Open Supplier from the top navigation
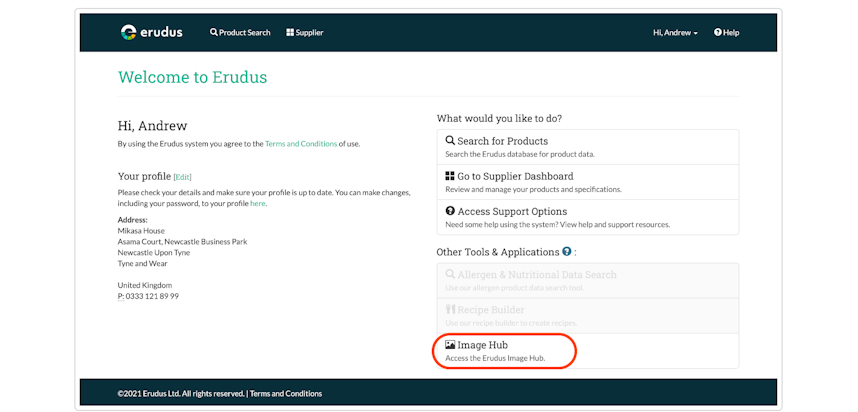858x412 pixels. click(305, 32)
